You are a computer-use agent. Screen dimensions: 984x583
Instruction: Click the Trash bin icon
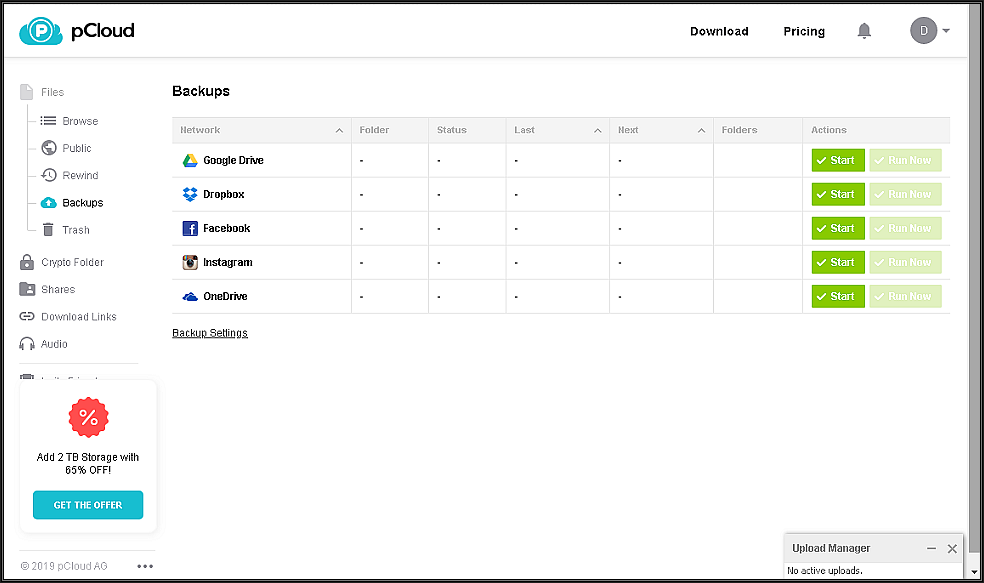click(x=48, y=230)
